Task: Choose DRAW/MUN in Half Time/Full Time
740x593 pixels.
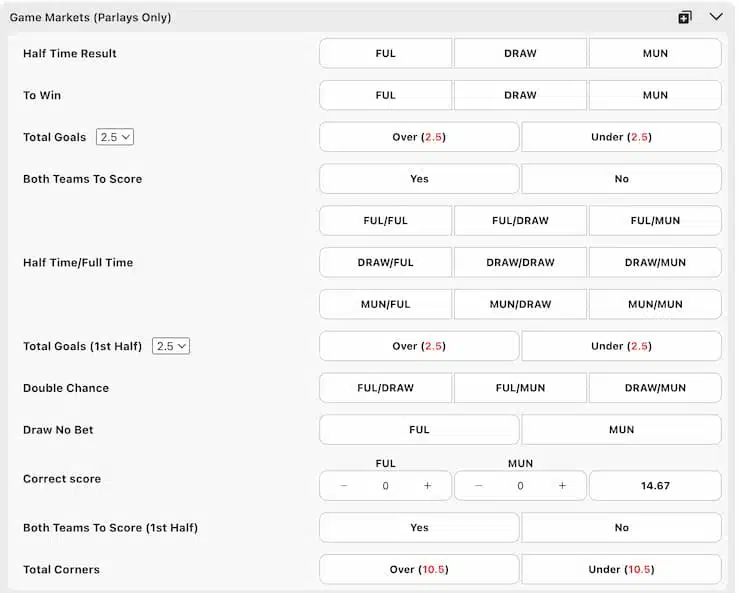Action: [x=655, y=262]
